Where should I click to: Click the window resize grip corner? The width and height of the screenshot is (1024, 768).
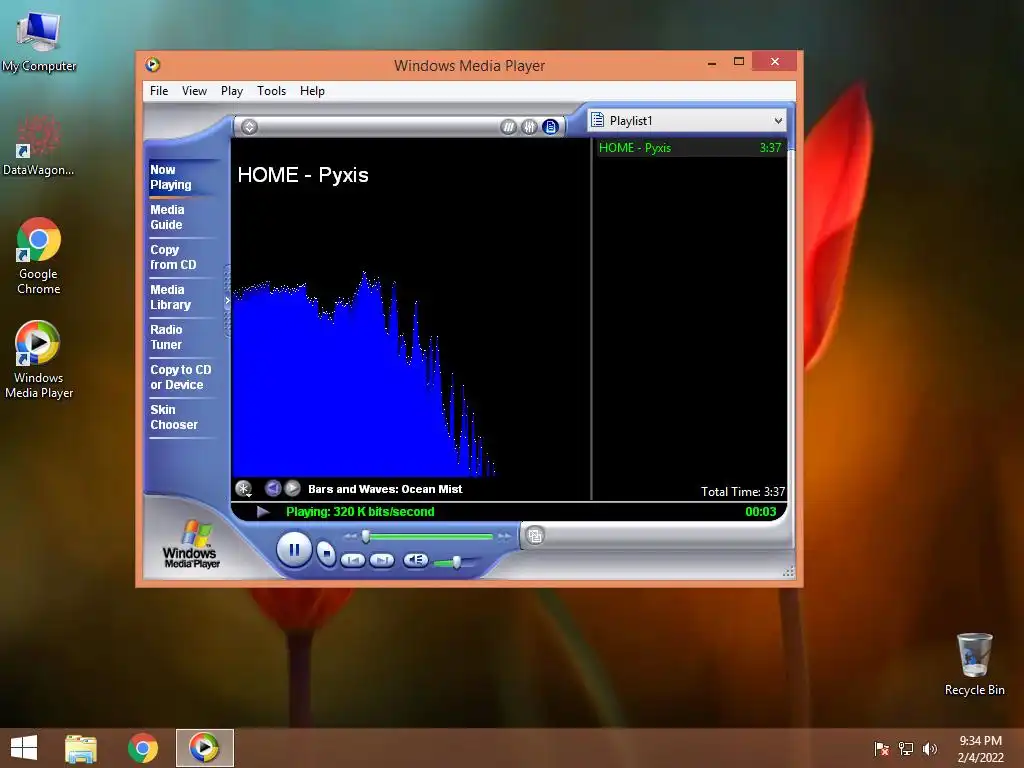tap(788, 571)
